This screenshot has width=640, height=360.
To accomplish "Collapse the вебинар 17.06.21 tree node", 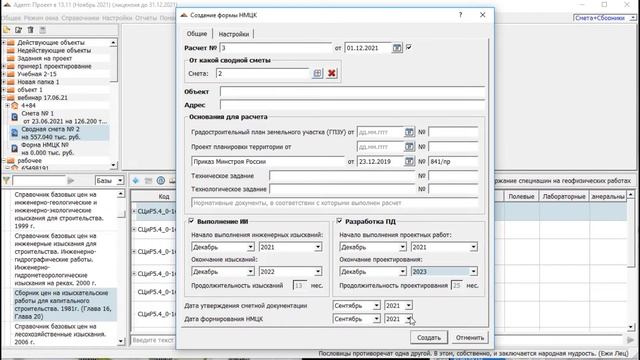I will 4,98.
